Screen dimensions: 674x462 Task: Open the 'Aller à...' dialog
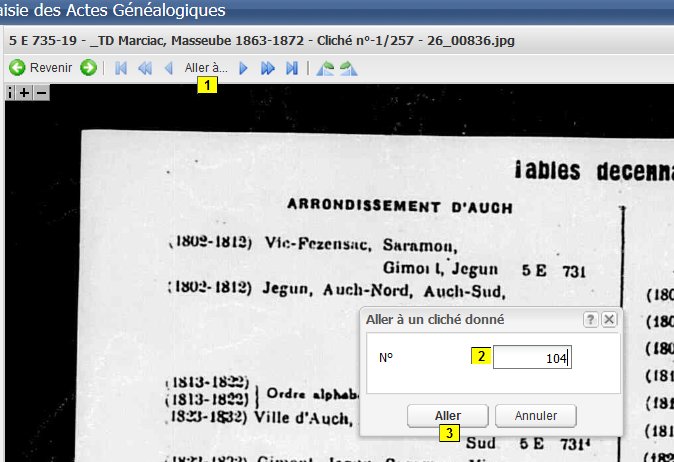pos(206,67)
